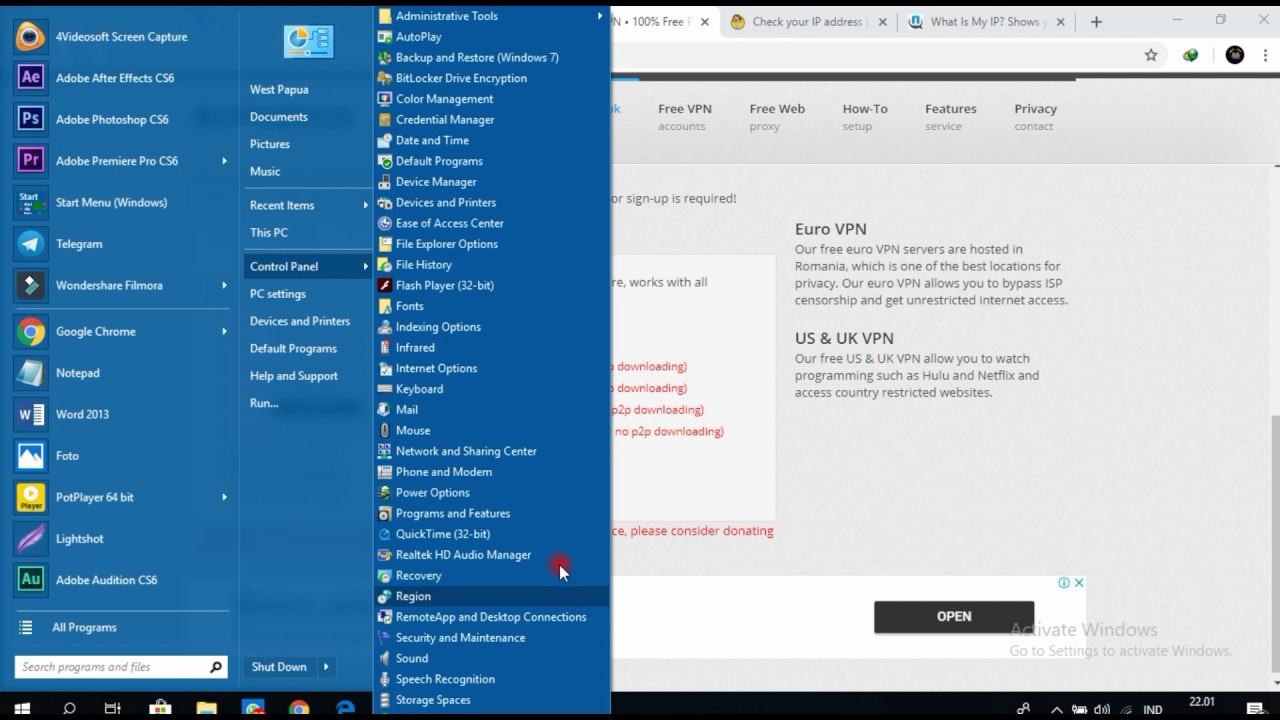Image resolution: width=1280 pixels, height=720 pixels.
Task: Launch Adobe Audition CS6 icon
Action: (30, 580)
